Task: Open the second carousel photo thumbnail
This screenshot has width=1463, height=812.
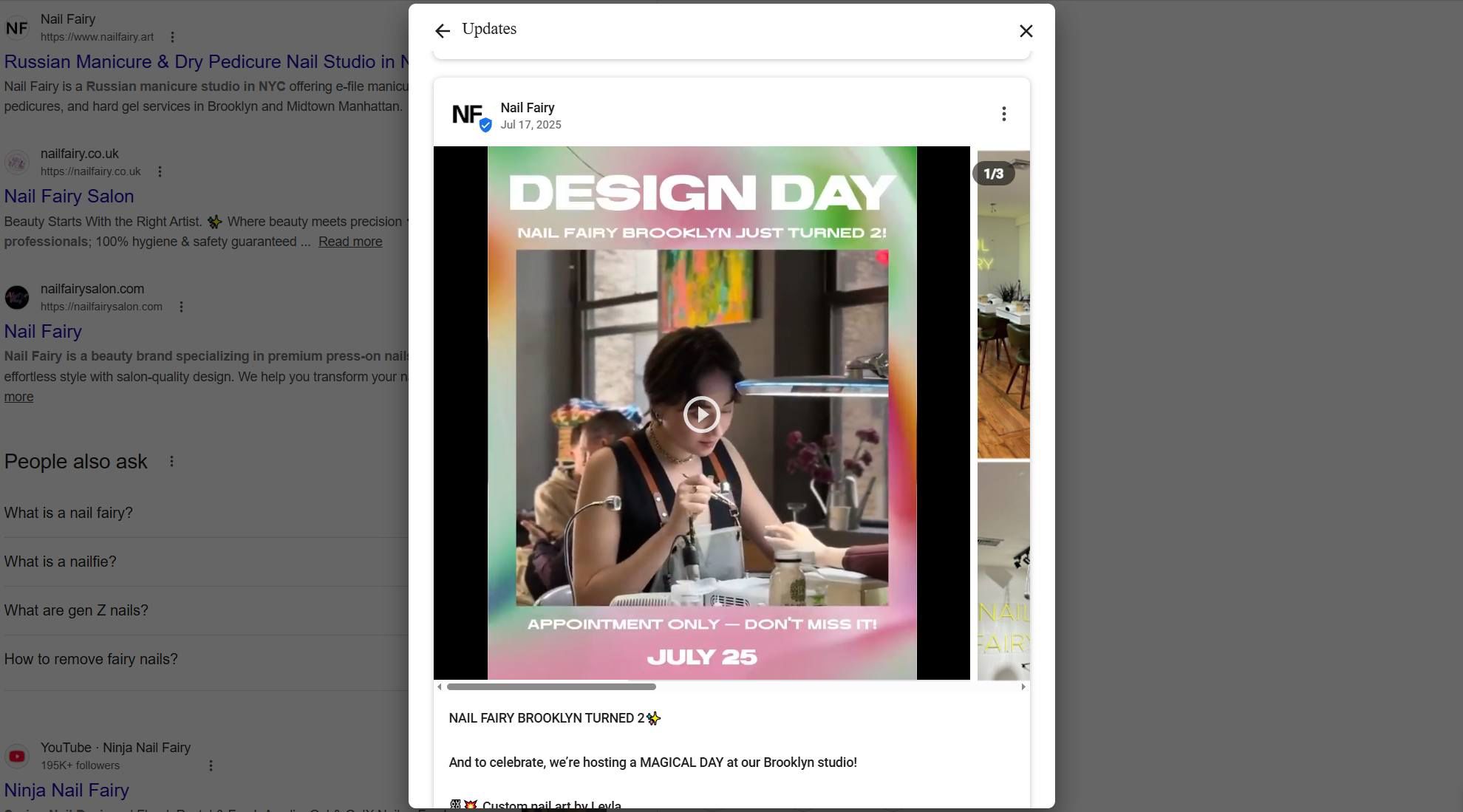Action: [1003, 304]
